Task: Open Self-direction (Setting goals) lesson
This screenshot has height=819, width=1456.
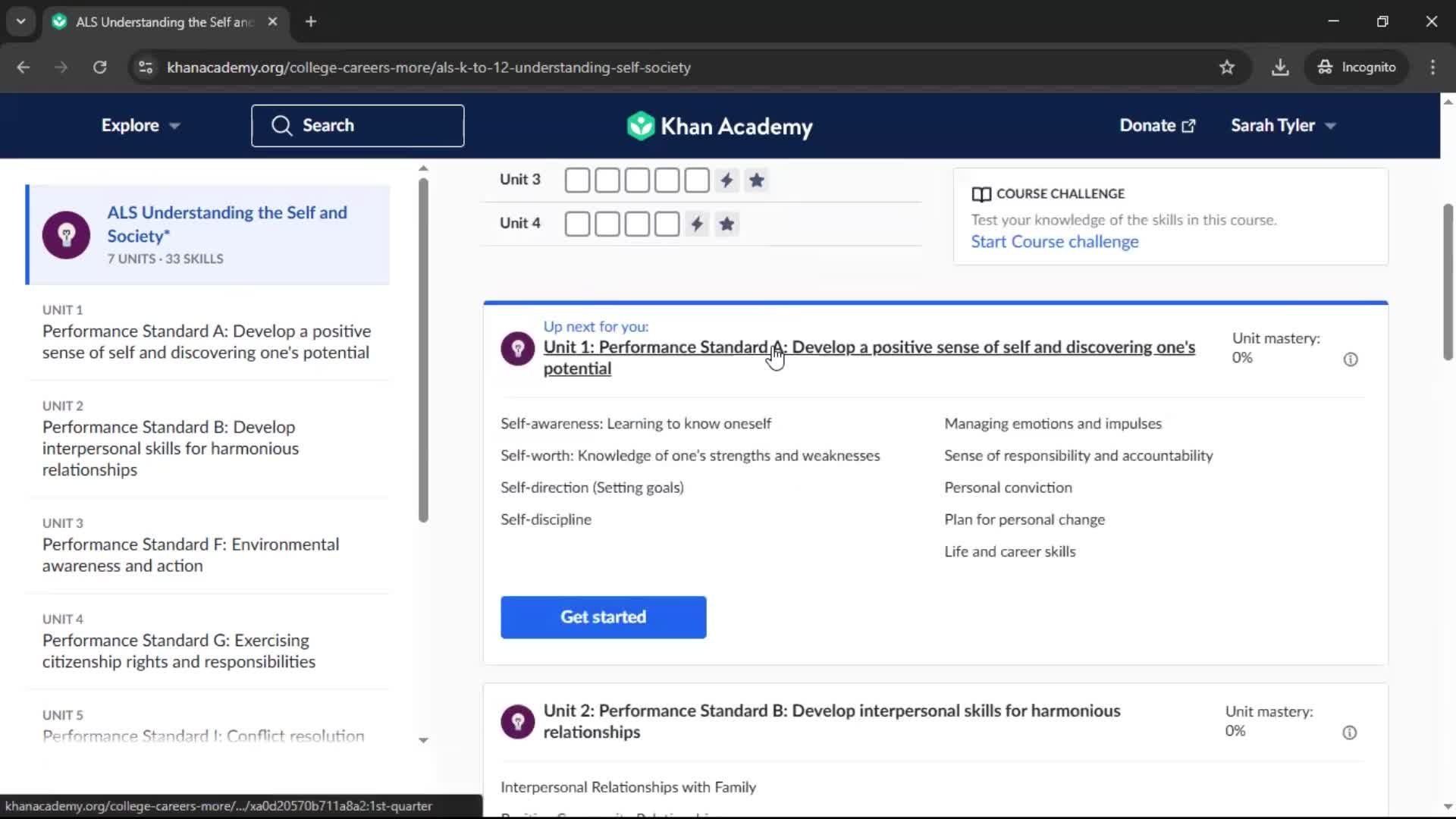Action: click(591, 488)
